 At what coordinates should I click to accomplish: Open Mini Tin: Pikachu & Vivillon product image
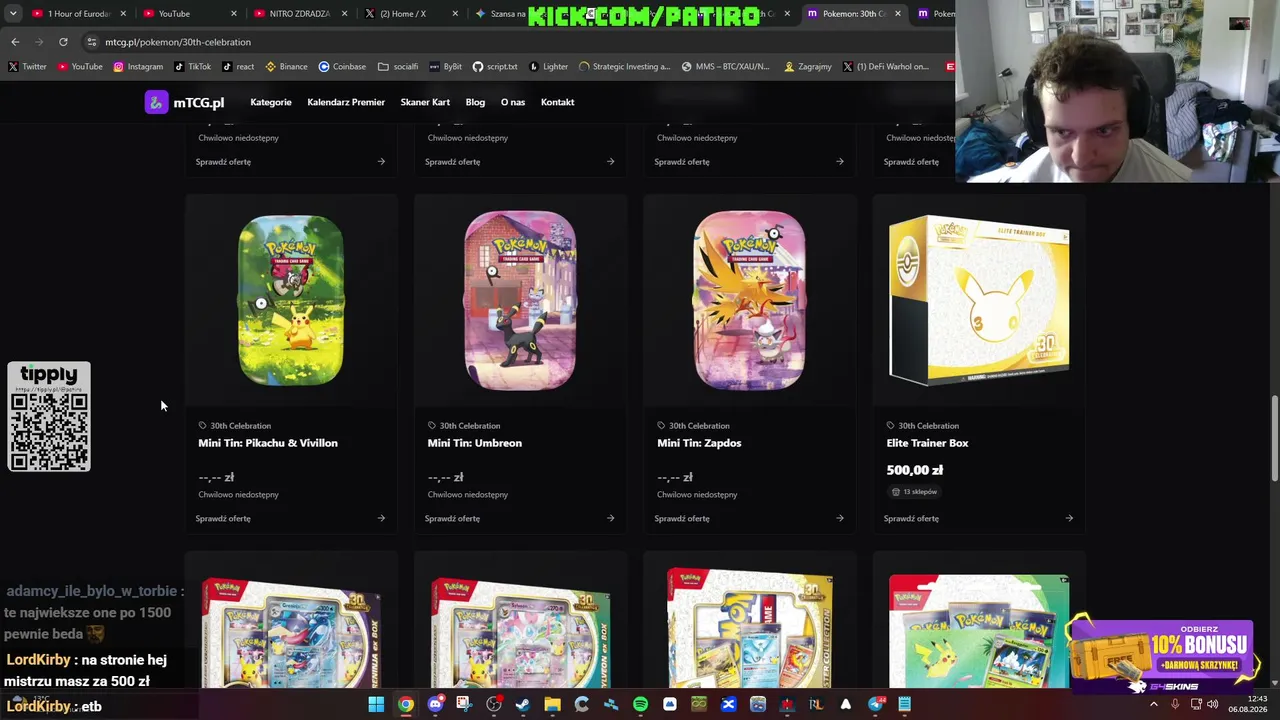pyautogui.click(x=291, y=300)
